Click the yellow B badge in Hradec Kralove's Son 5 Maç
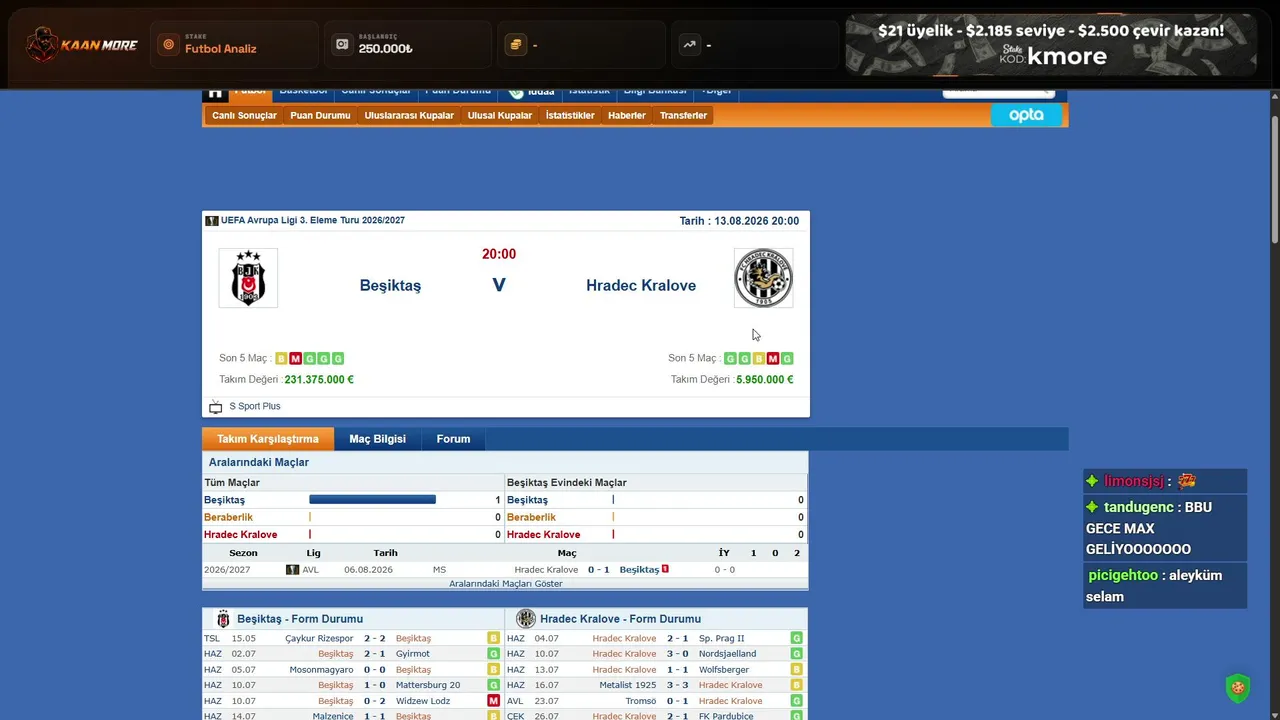Viewport: 1280px width, 720px height. tap(759, 358)
